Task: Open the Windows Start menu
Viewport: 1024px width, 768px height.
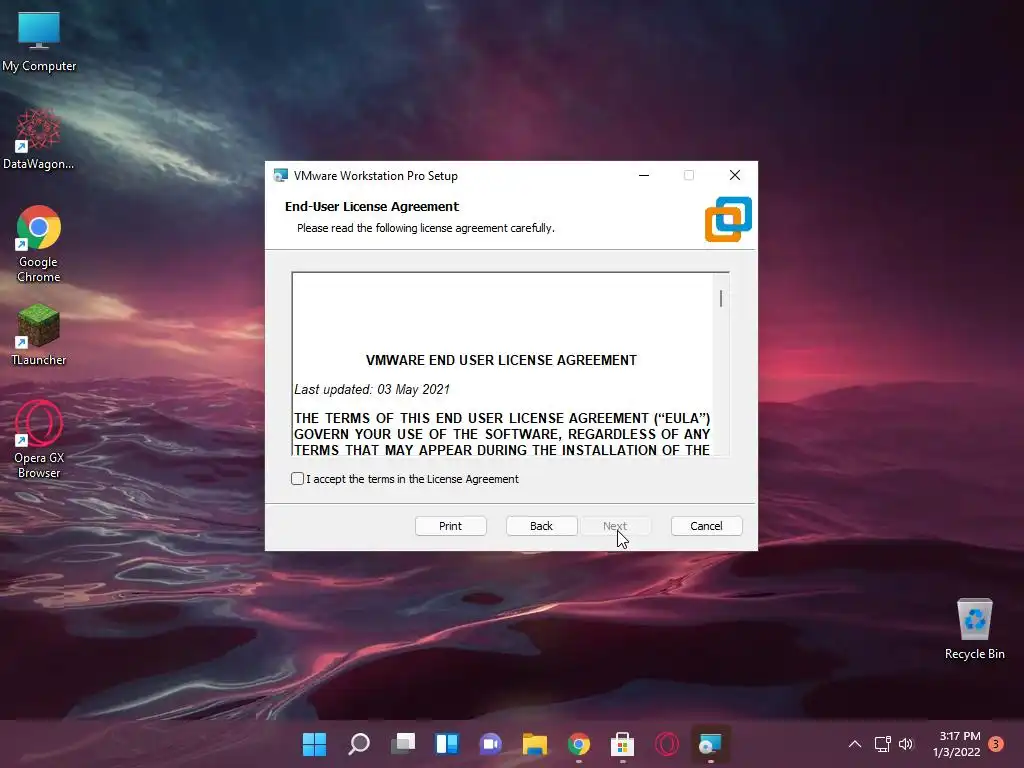Action: tap(314, 744)
